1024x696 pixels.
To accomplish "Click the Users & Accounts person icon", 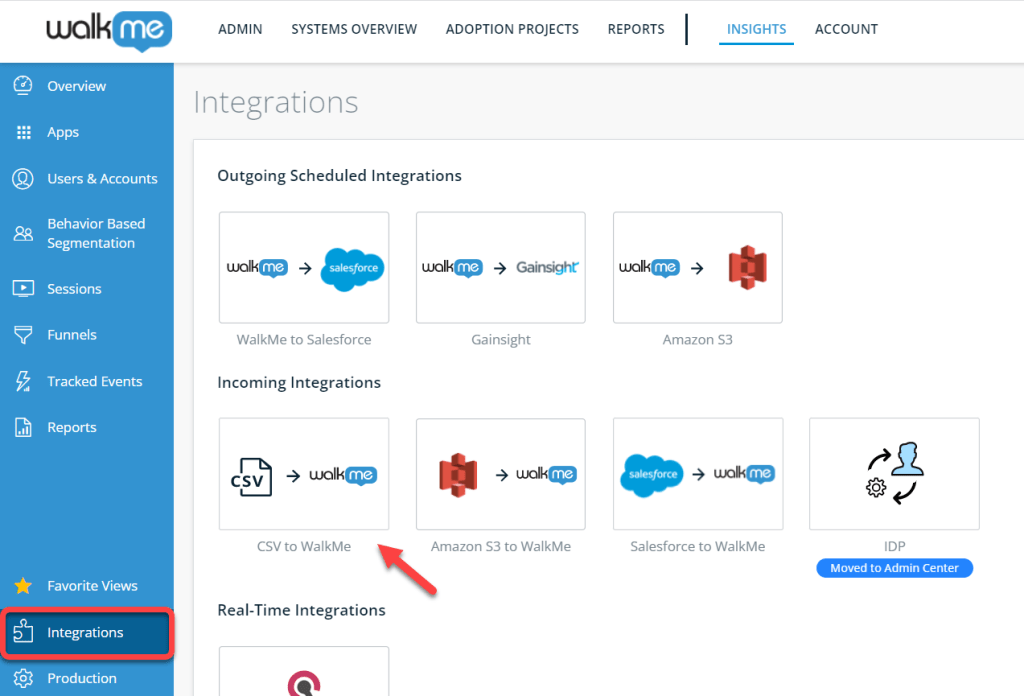I will tap(23, 179).
